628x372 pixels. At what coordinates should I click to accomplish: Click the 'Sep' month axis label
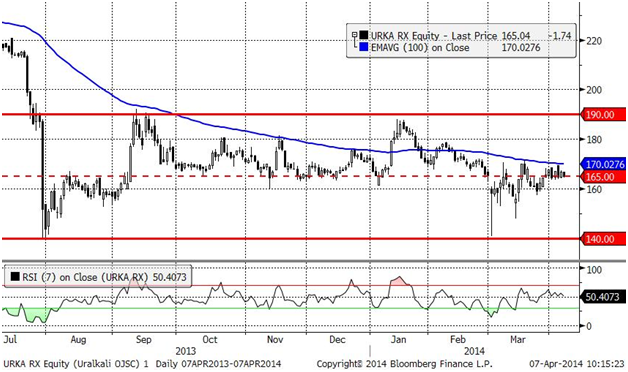click(x=143, y=340)
